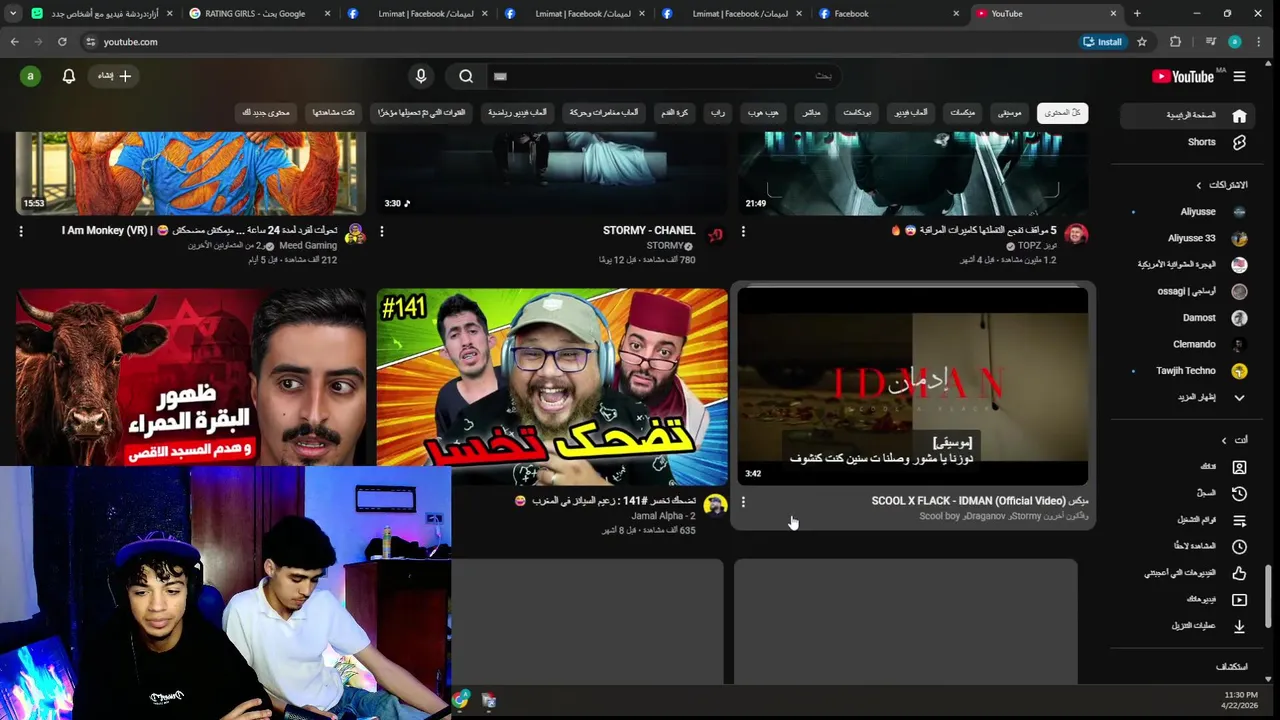Select the 'كل المحتوى' filter chip
Screen dimensions: 1280x720
pyautogui.click(x=1062, y=113)
